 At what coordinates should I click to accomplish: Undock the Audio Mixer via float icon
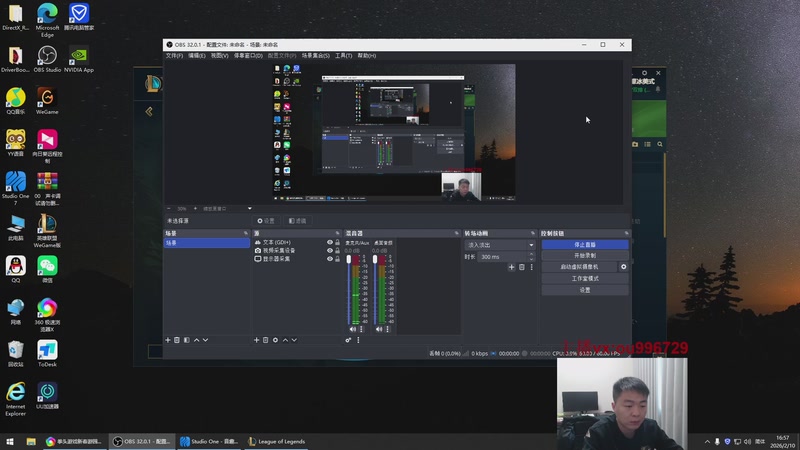(457, 233)
